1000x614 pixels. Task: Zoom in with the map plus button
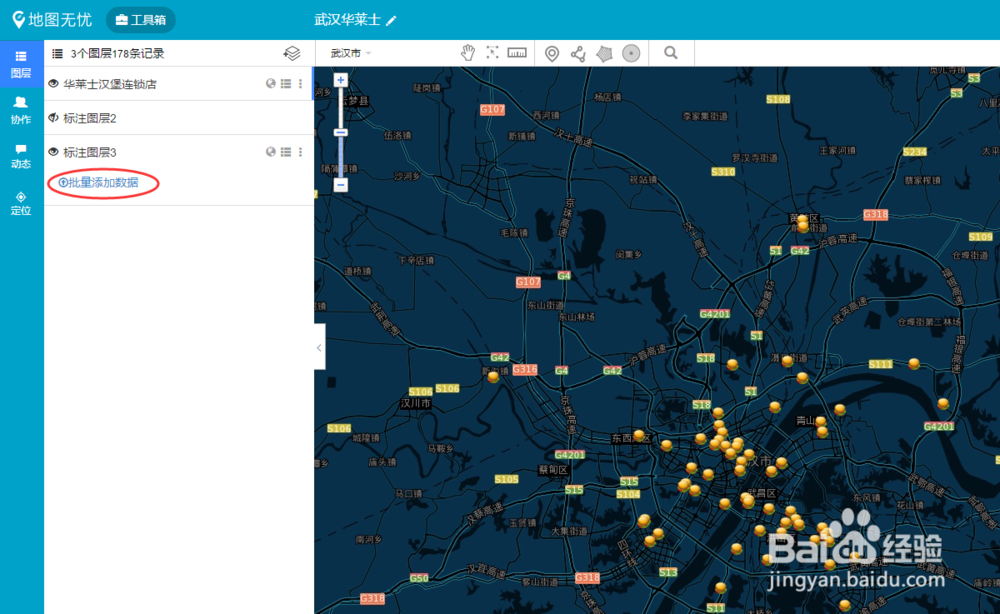pyautogui.click(x=341, y=80)
